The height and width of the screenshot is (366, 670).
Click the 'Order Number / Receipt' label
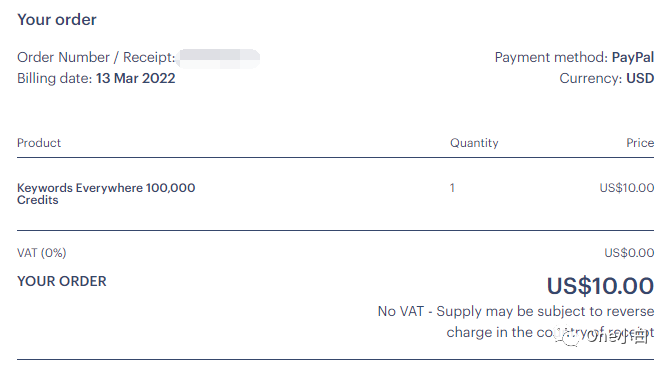[x=96, y=57]
